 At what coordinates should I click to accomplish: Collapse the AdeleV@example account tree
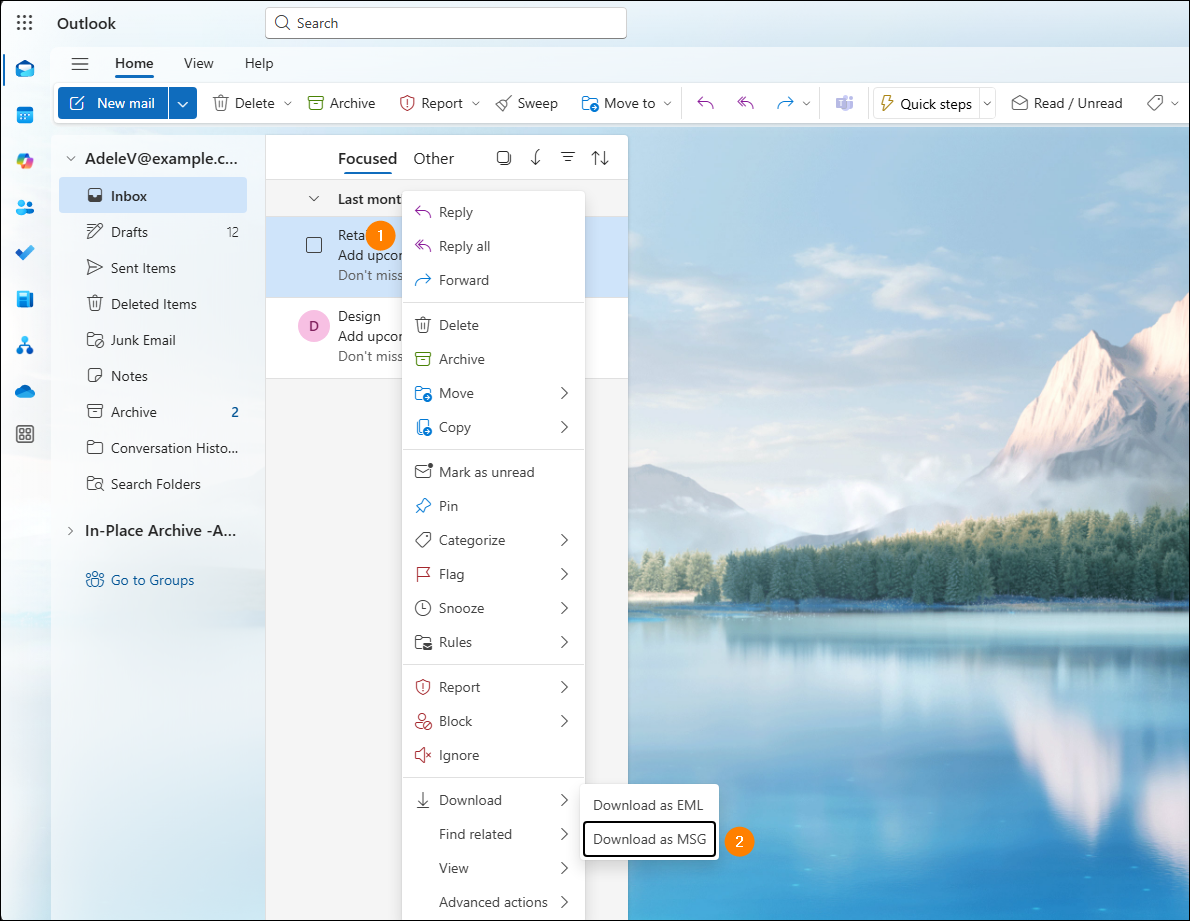click(71, 158)
